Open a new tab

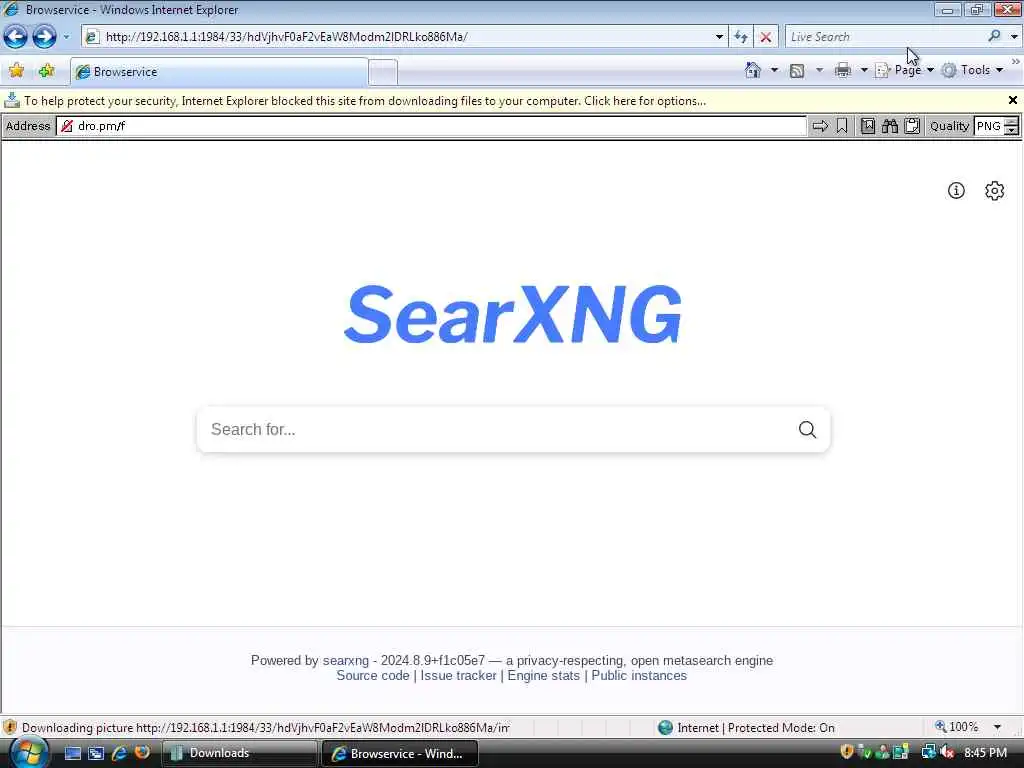pos(383,72)
